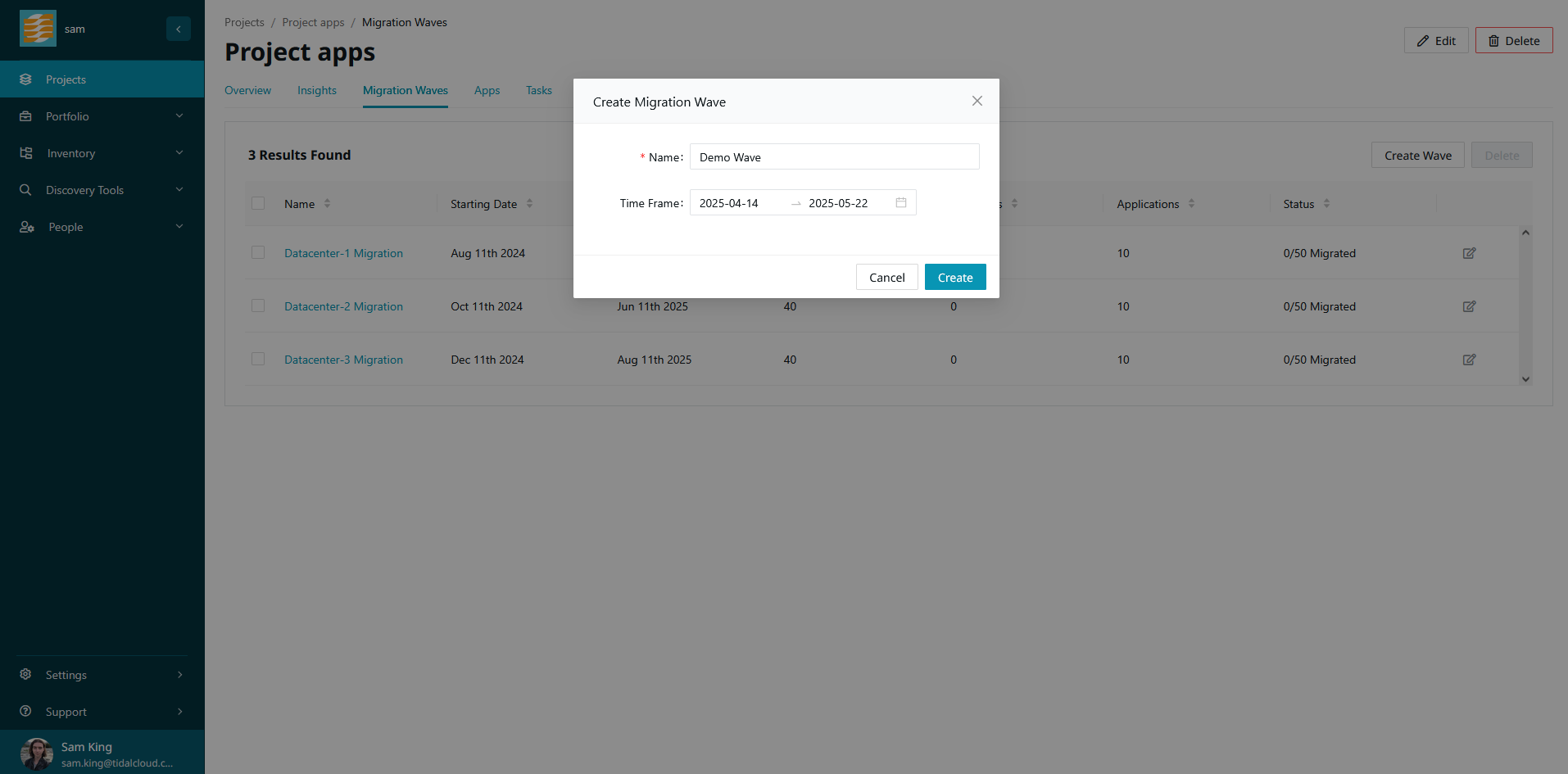Click the Name input field with Demo Wave
1568x774 pixels.
click(834, 157)
